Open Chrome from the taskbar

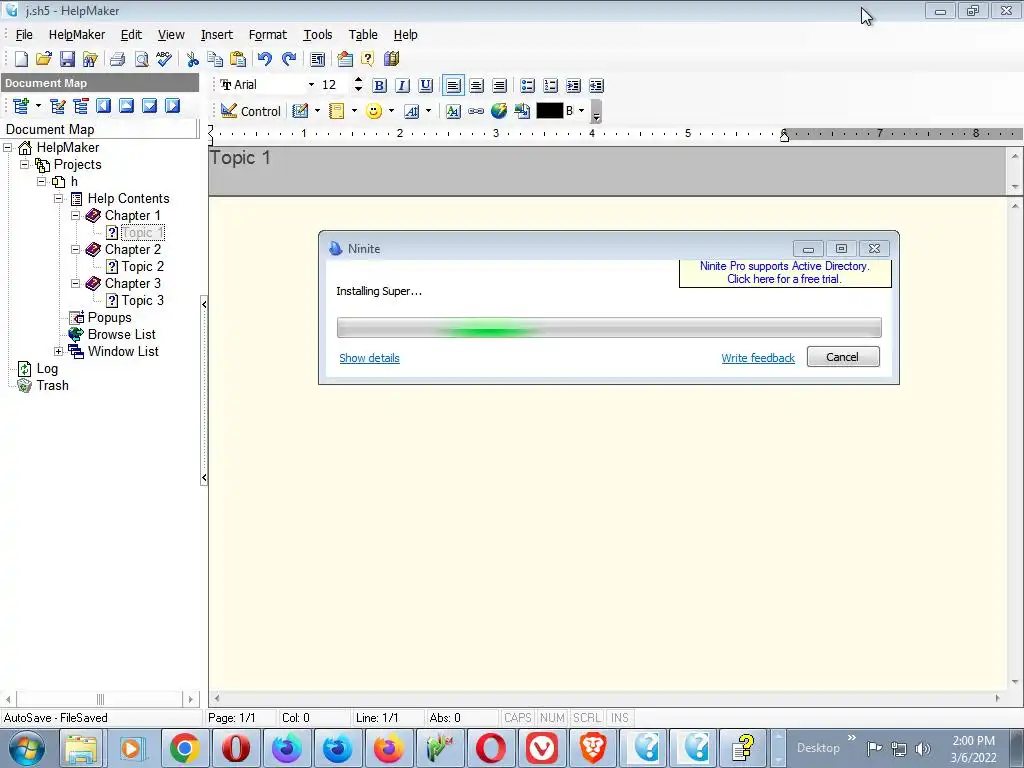click(185, 748)
